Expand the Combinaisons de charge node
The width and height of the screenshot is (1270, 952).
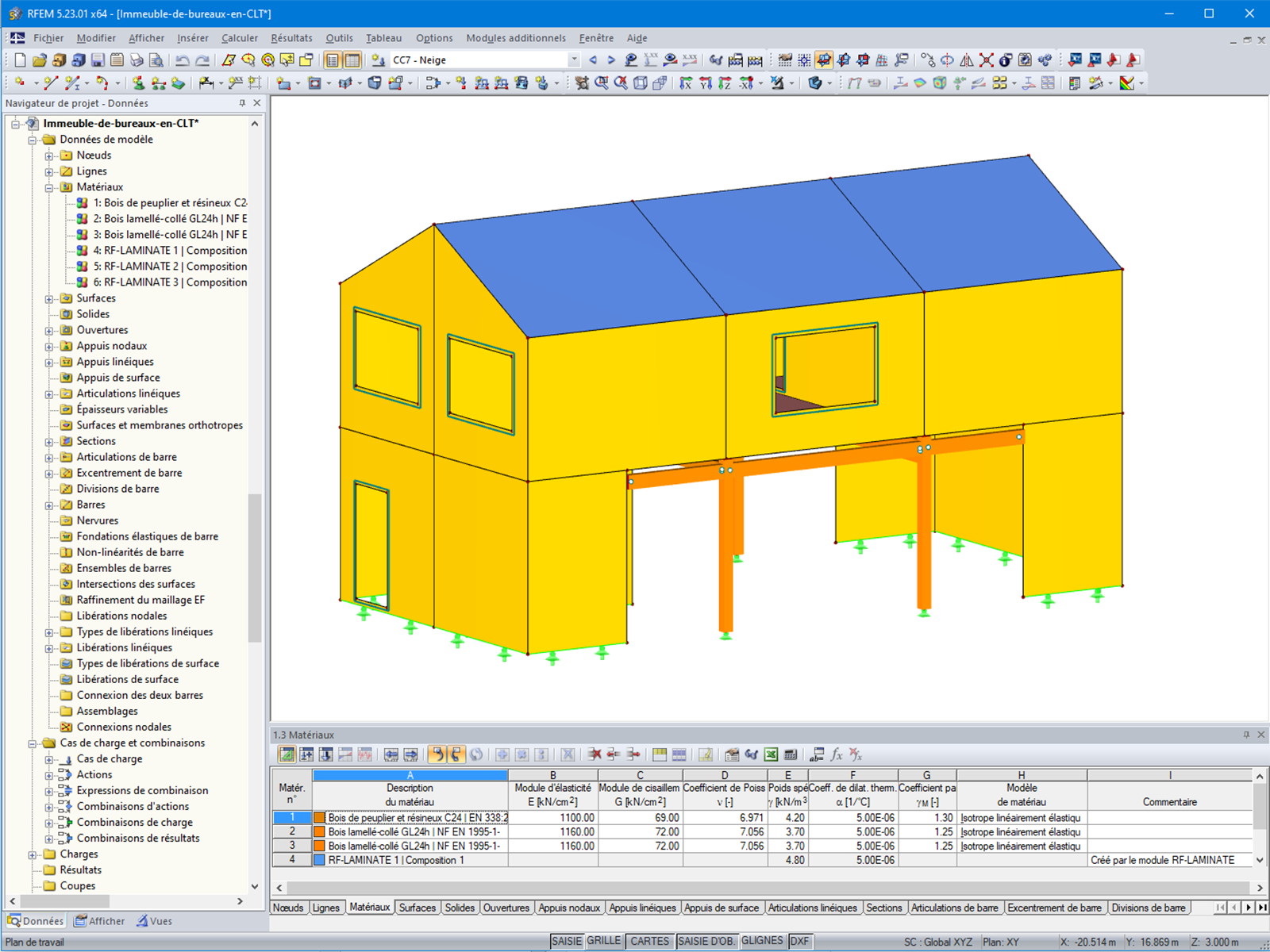(49, 823)
